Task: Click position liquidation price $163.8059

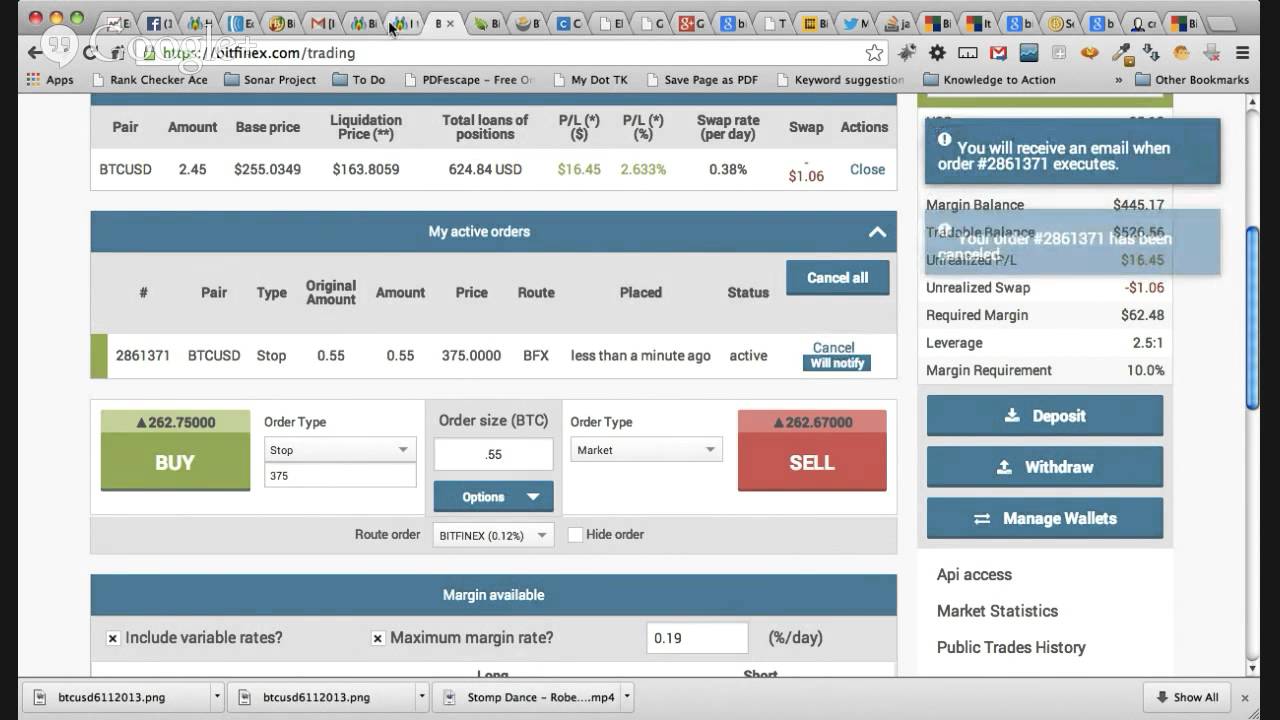Action: [x=366, y=169]
